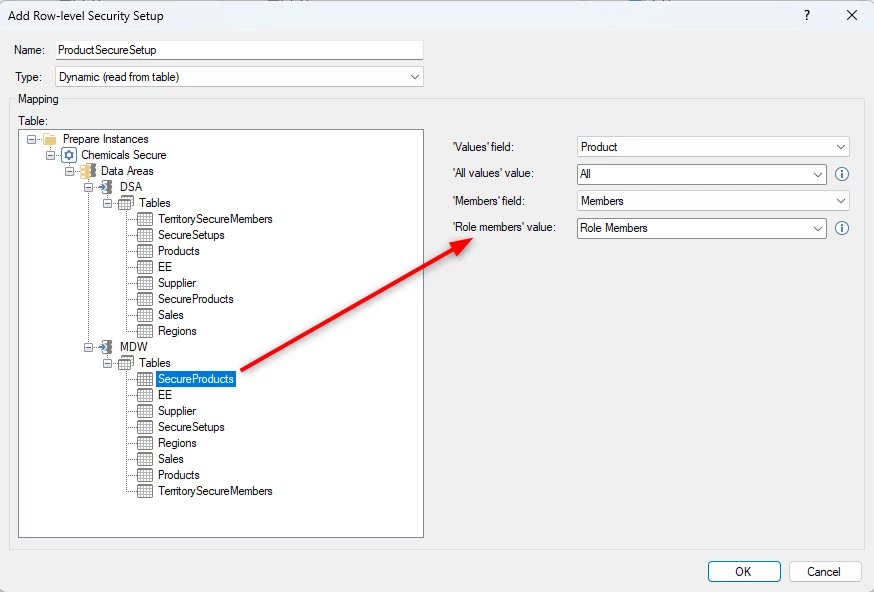Viewport: 874px width, 592px height.
Task: Click the help question mark icon
Action: 807,15
